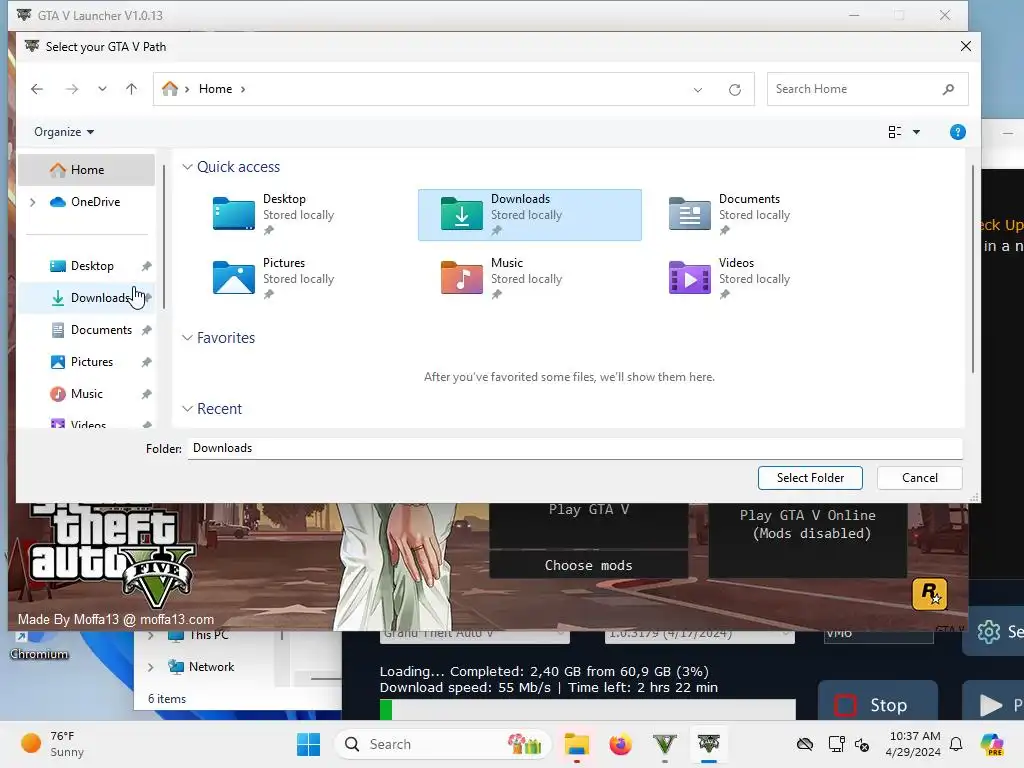1024x768 pixels.
Task: Expand the OneDrive tree node
Action: [x=33, y=202]
